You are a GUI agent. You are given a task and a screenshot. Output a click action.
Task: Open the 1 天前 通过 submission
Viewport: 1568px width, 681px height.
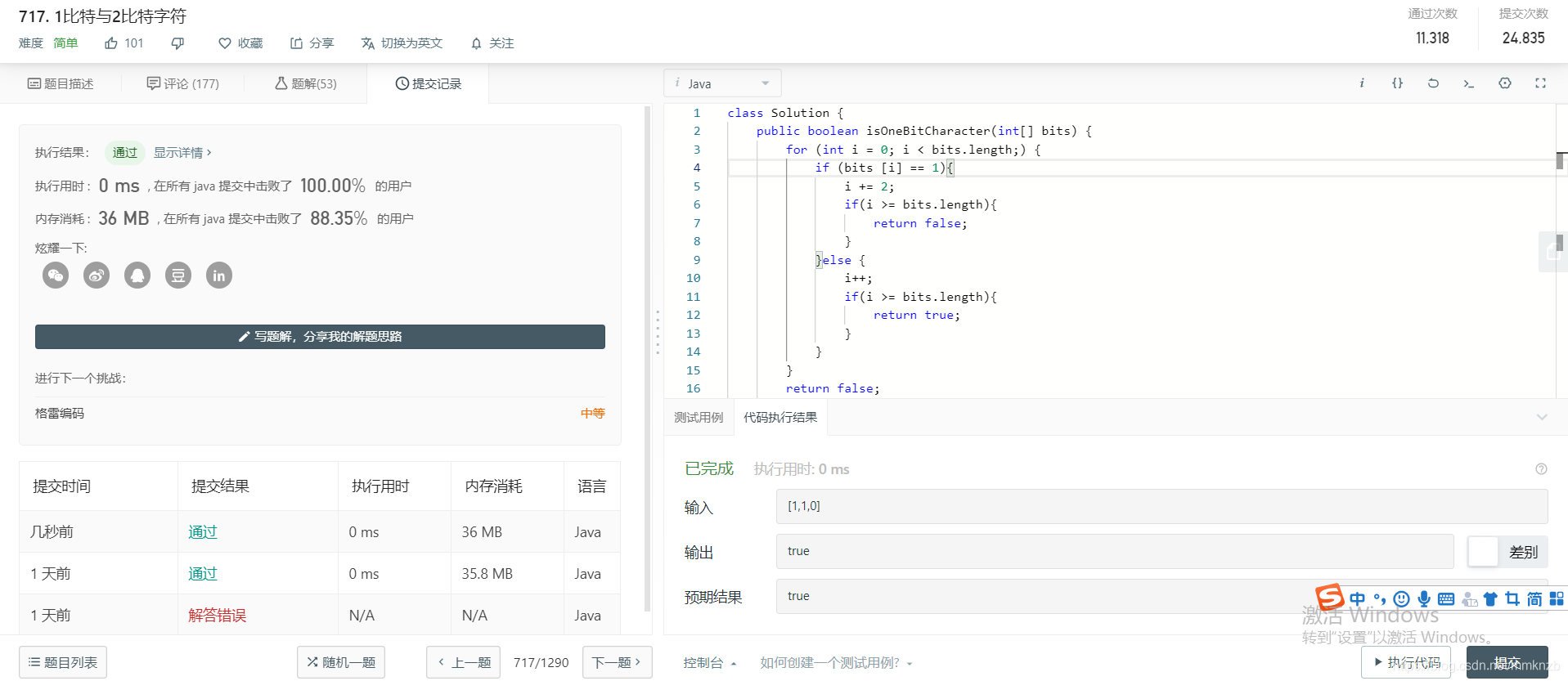pyautogui.click(x=203, y=574)
